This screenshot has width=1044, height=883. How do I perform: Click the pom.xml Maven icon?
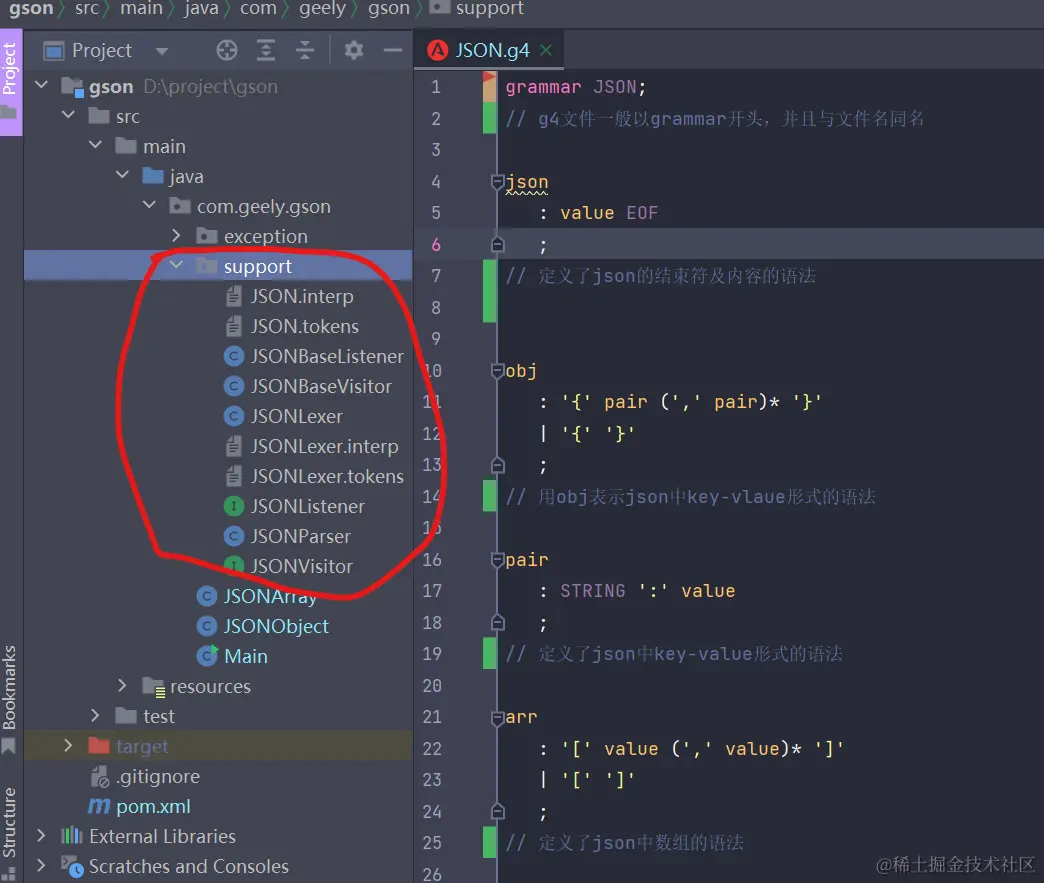99,806
